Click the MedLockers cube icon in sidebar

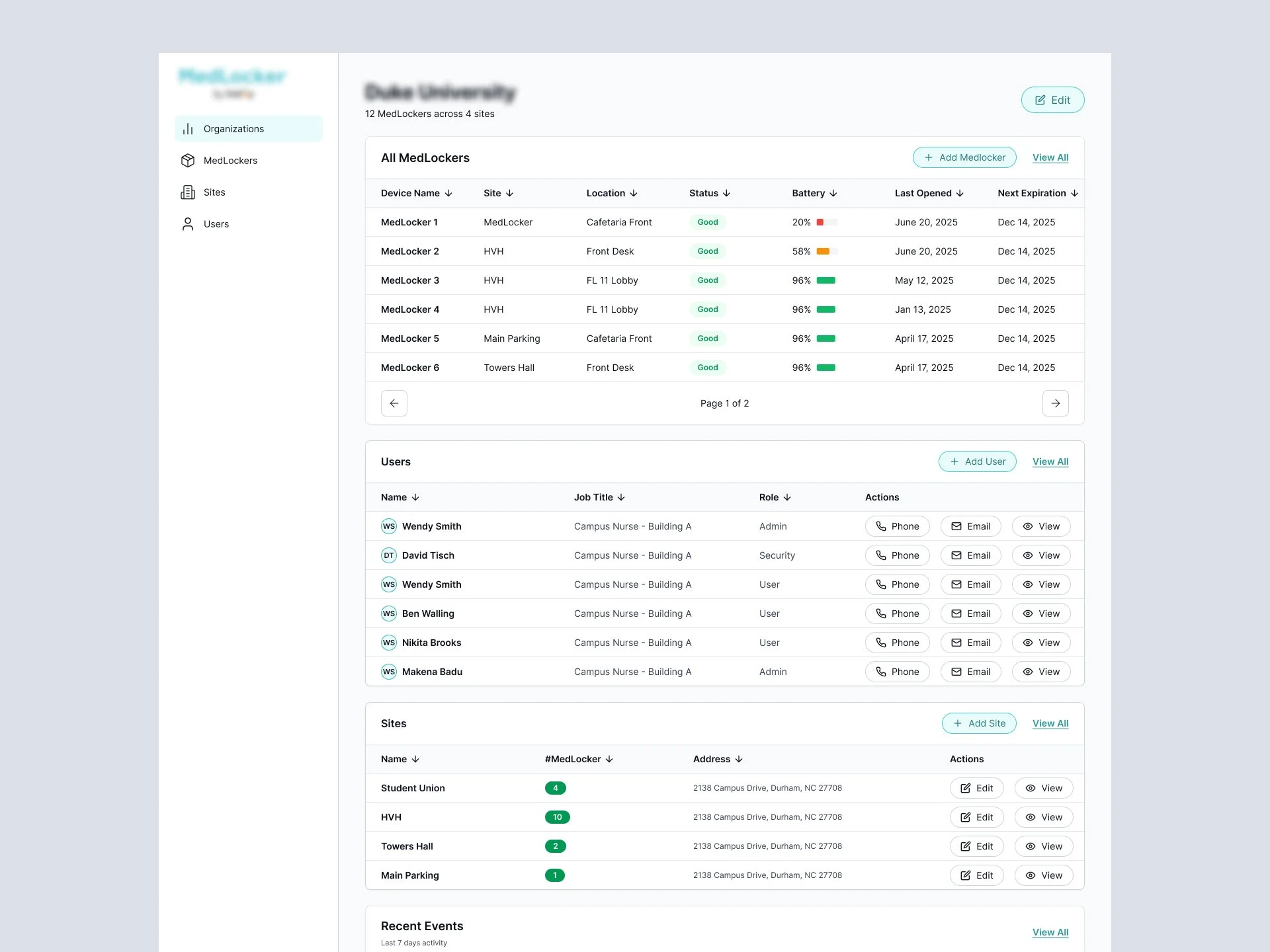pos(188,161)
